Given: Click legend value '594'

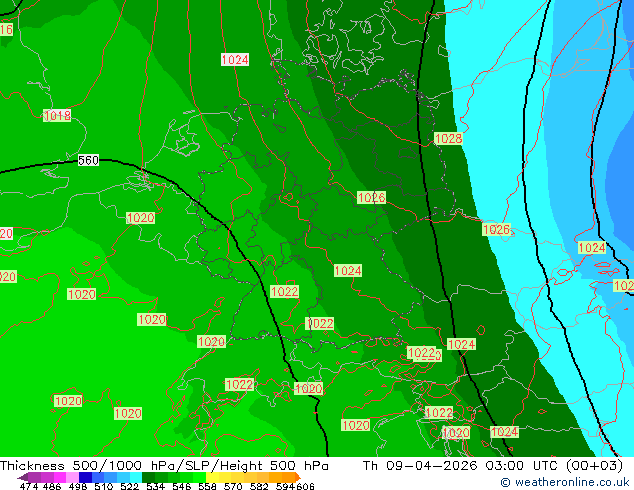Looking at the screenshot, I should (x=285, y=486).
